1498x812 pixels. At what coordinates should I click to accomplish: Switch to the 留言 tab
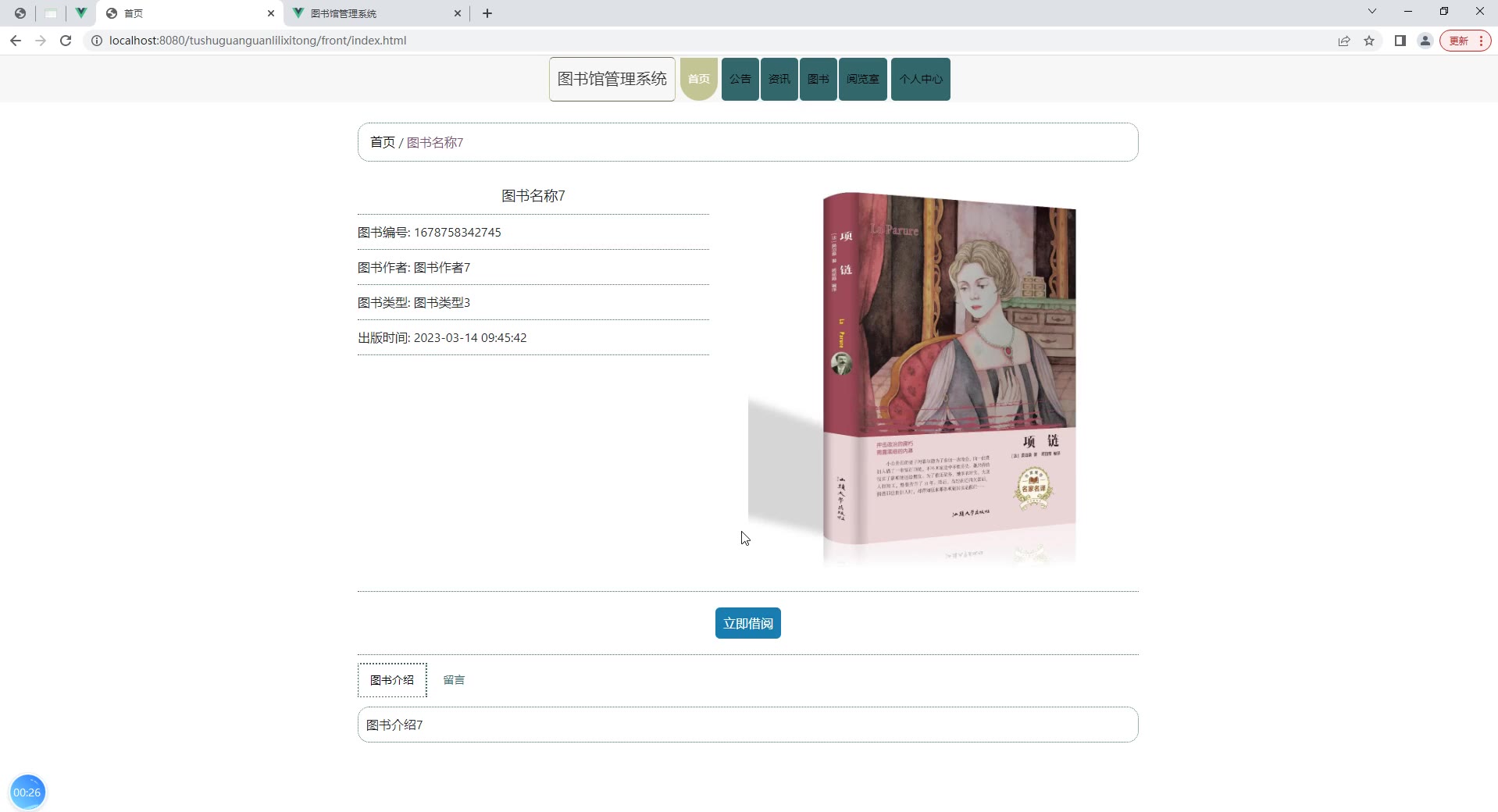click(x=454, y=680)
